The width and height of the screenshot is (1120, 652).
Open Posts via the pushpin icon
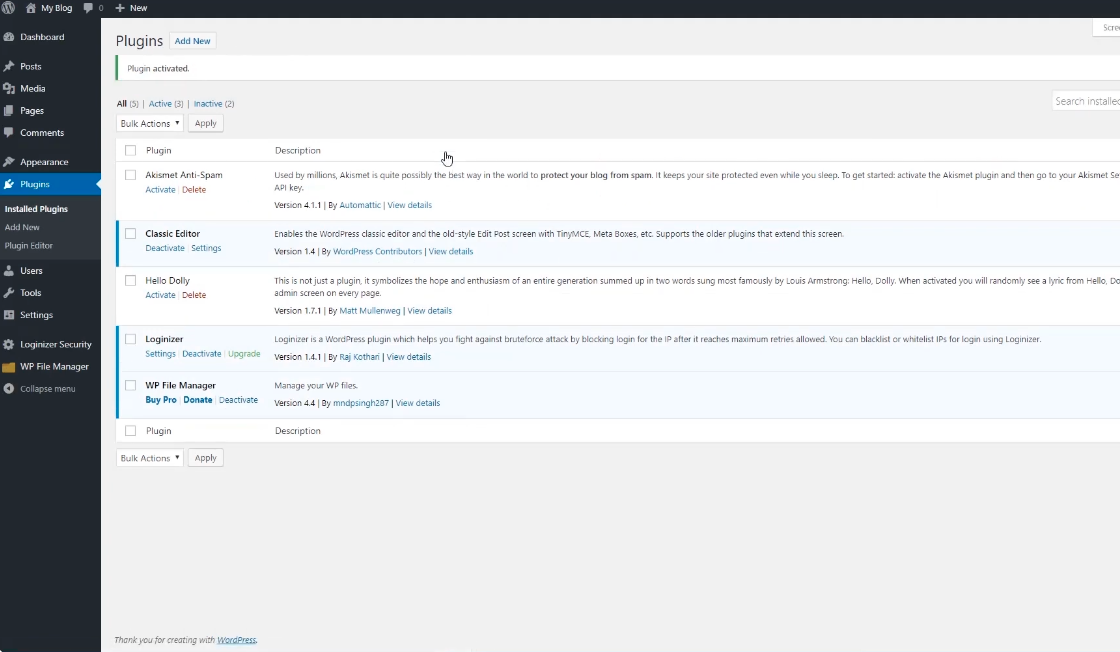(9, 67)
